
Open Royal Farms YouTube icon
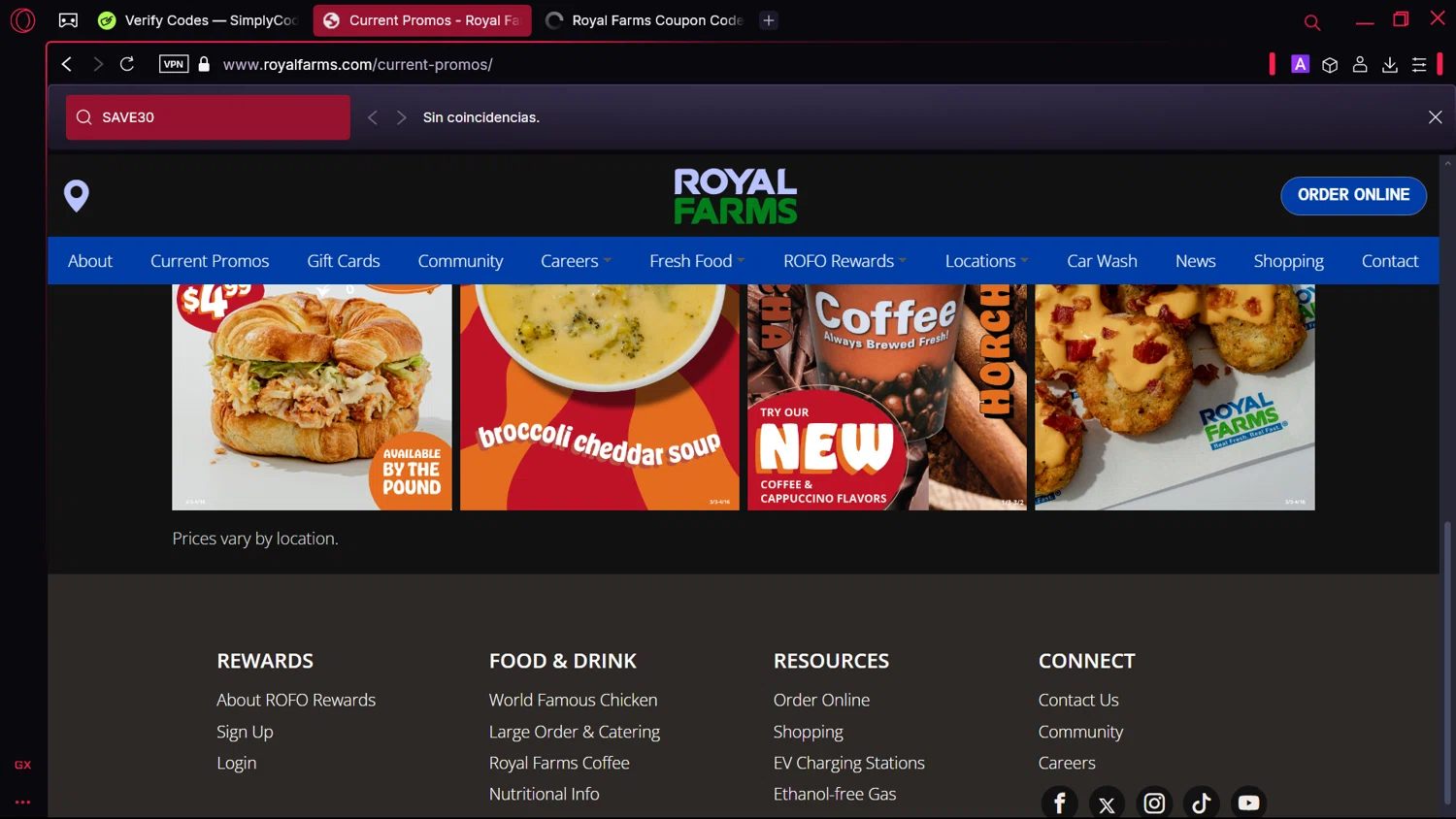click(1248, 803)
